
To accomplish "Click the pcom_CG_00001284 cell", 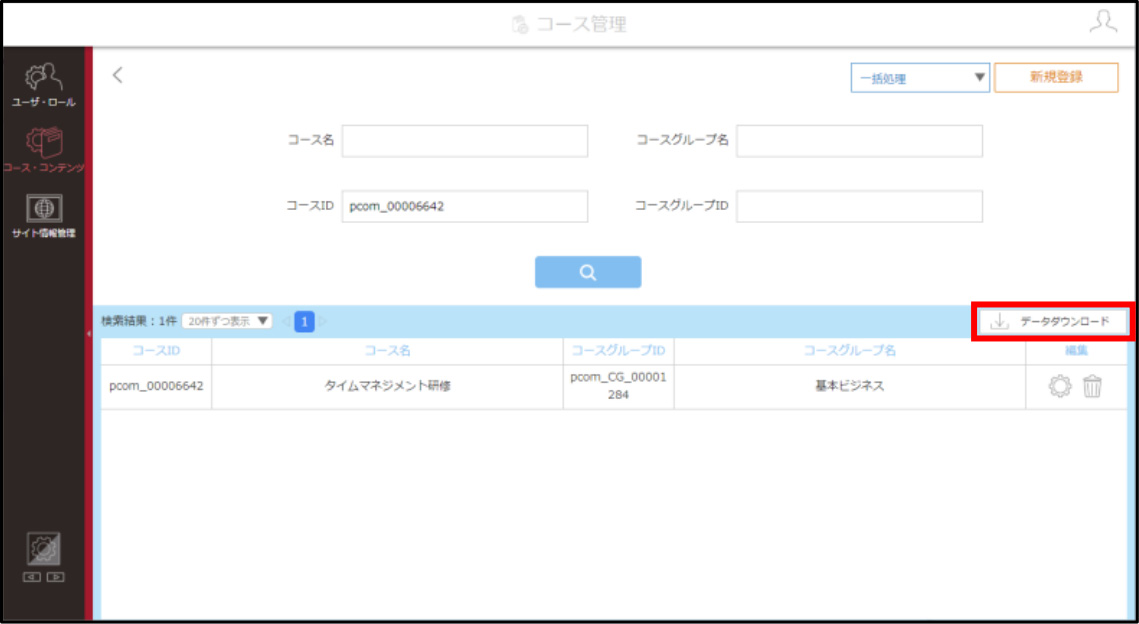I will pos(619,386).
